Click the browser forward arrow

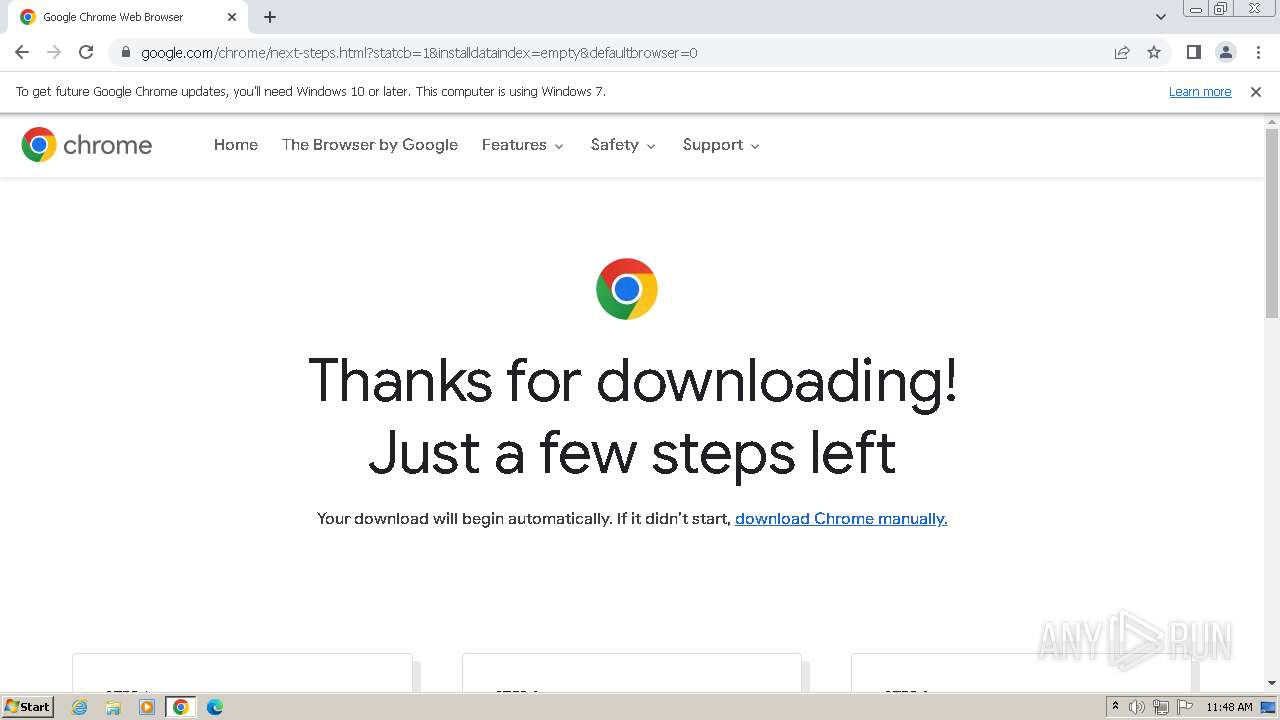click(54, 52)
